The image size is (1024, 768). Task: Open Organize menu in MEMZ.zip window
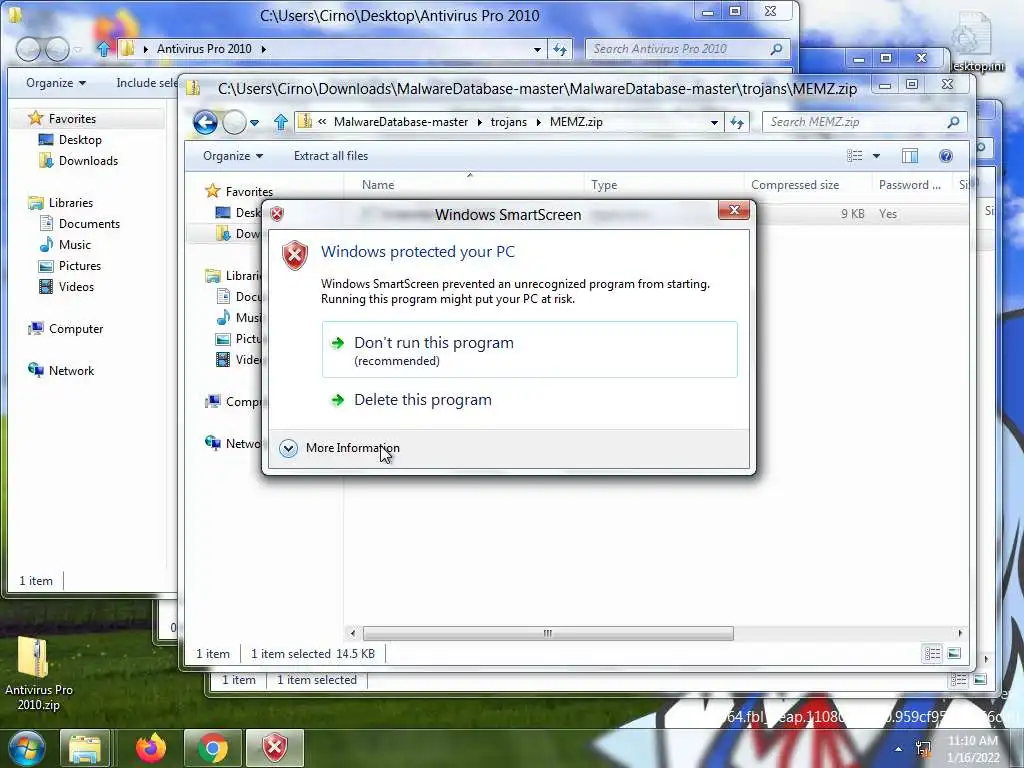(232, 156)
